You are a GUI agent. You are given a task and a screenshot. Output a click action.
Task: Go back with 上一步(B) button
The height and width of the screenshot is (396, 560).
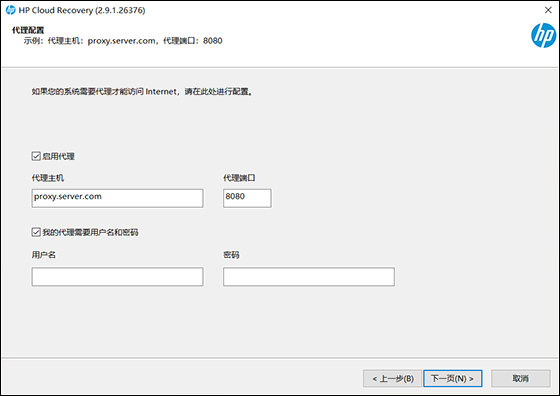coord(392,379)
